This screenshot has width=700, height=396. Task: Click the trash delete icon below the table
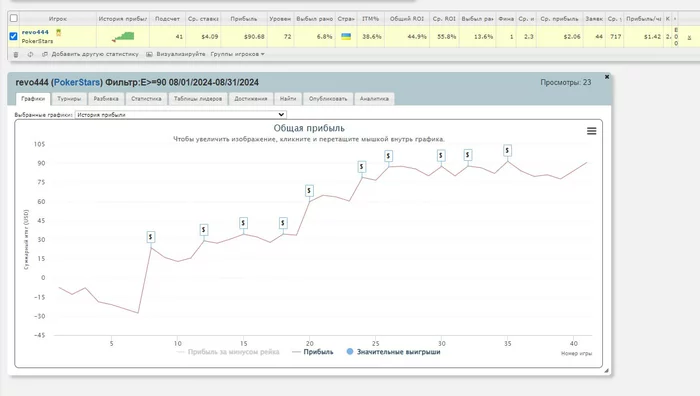pyautogui.click(x=16, y=54)
